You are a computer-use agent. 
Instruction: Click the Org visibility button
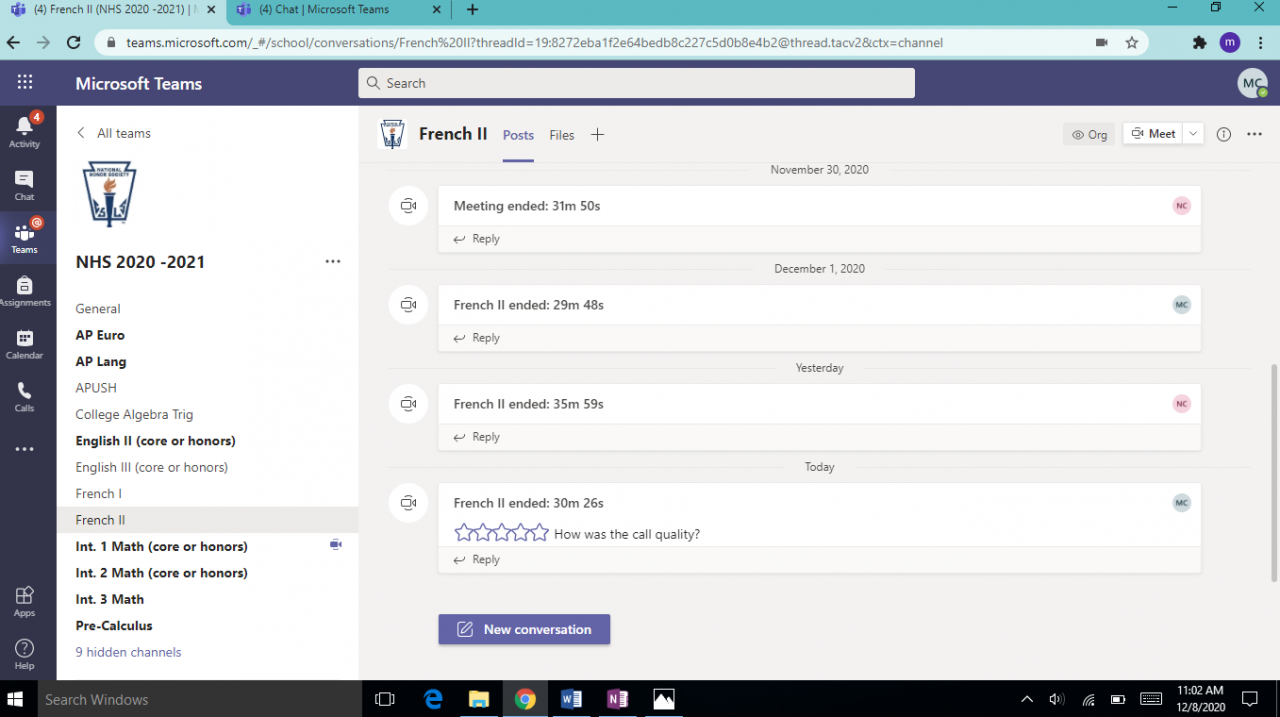point(1089,135)
